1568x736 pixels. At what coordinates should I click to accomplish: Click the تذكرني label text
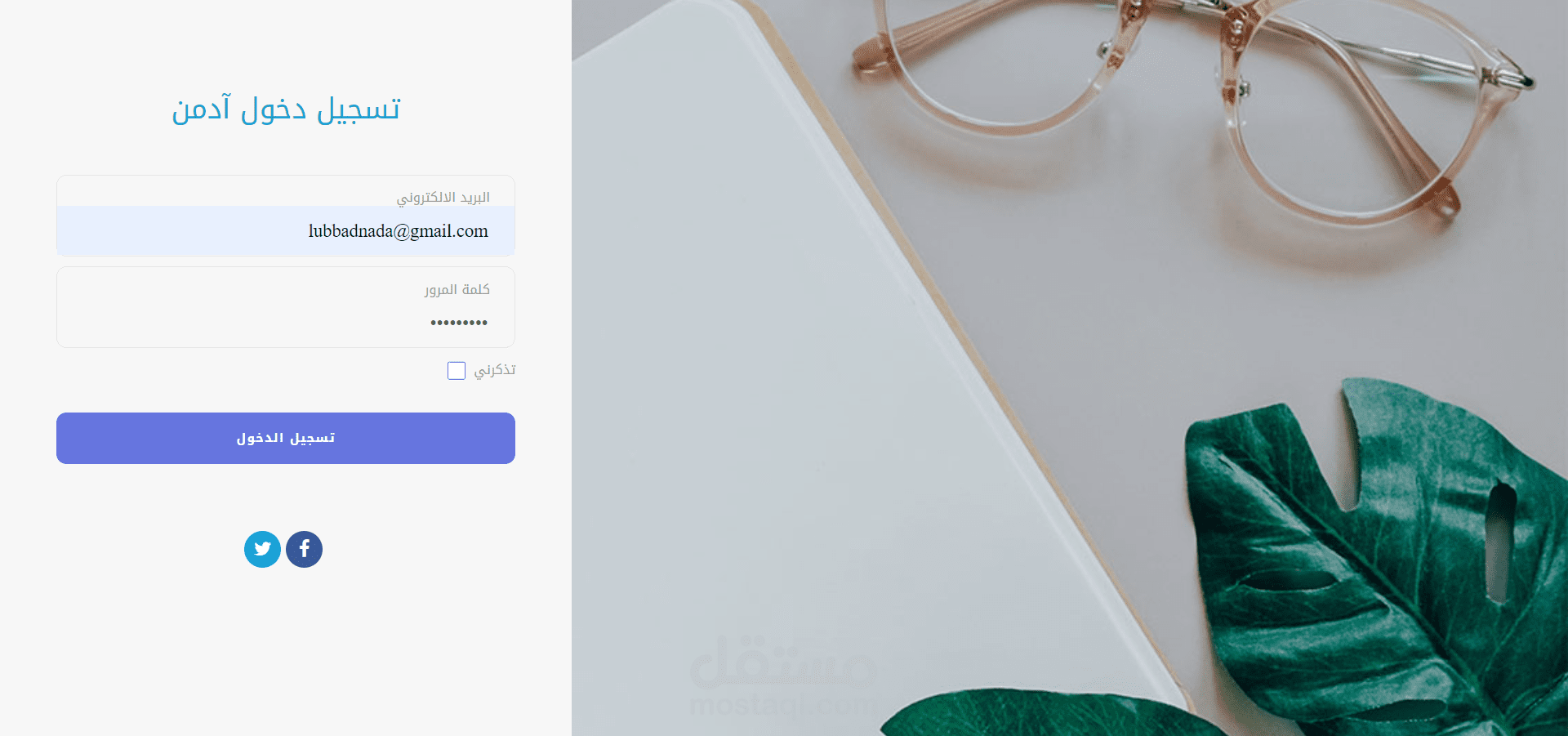495,370
